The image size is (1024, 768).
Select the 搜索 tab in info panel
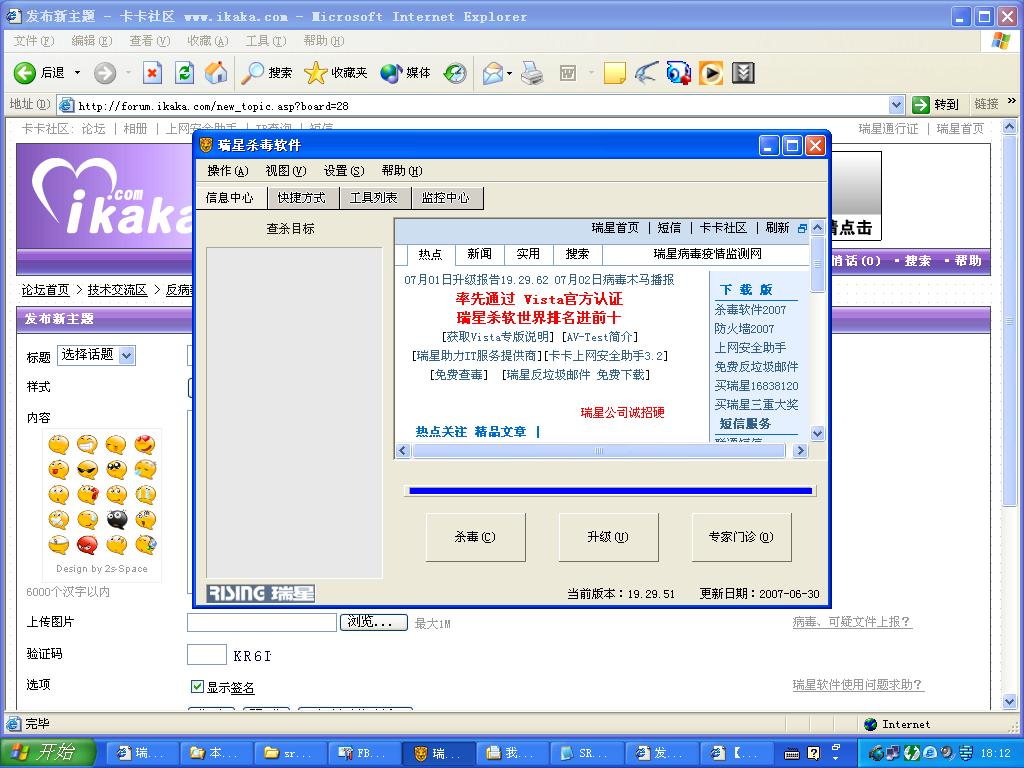pyautogui.click(x=577, y=253)
